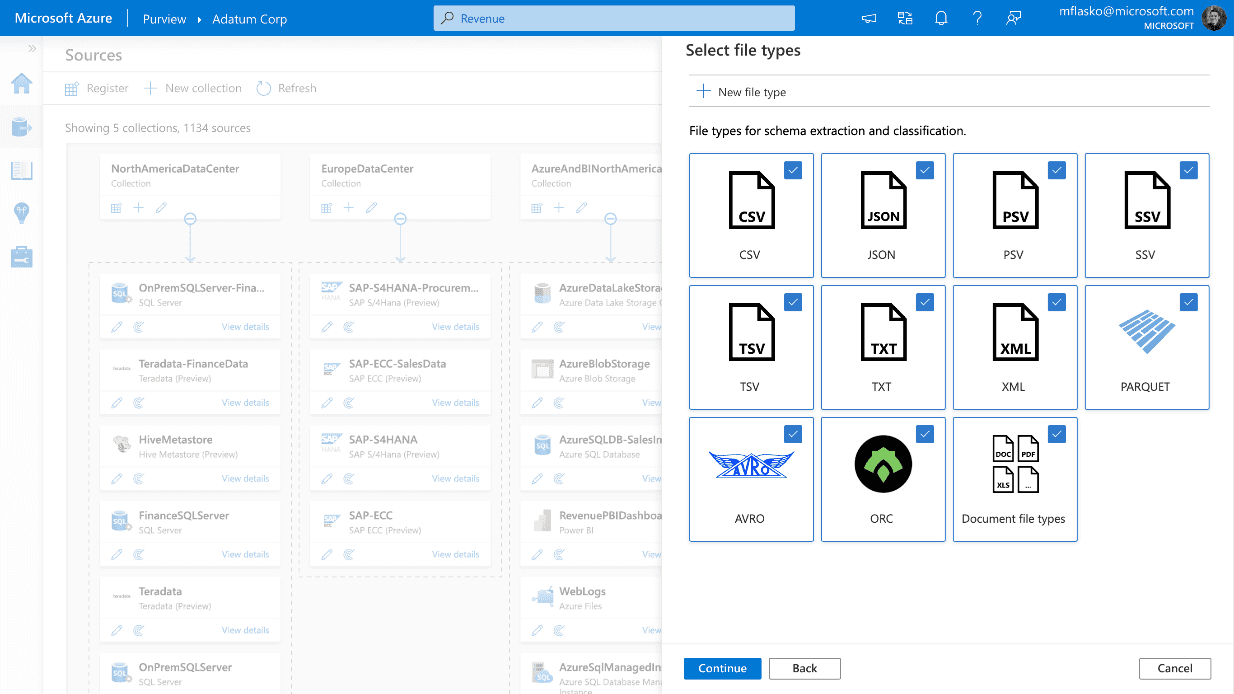Uncheck the XML file type checkbox
1234x694 pixels.
pos(1057,302)
